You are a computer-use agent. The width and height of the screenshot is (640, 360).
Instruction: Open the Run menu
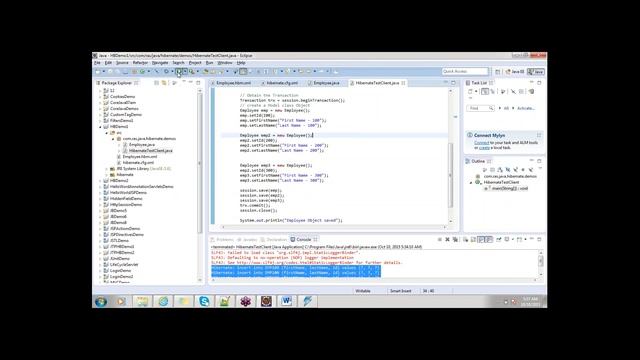(x=209, y=63)
